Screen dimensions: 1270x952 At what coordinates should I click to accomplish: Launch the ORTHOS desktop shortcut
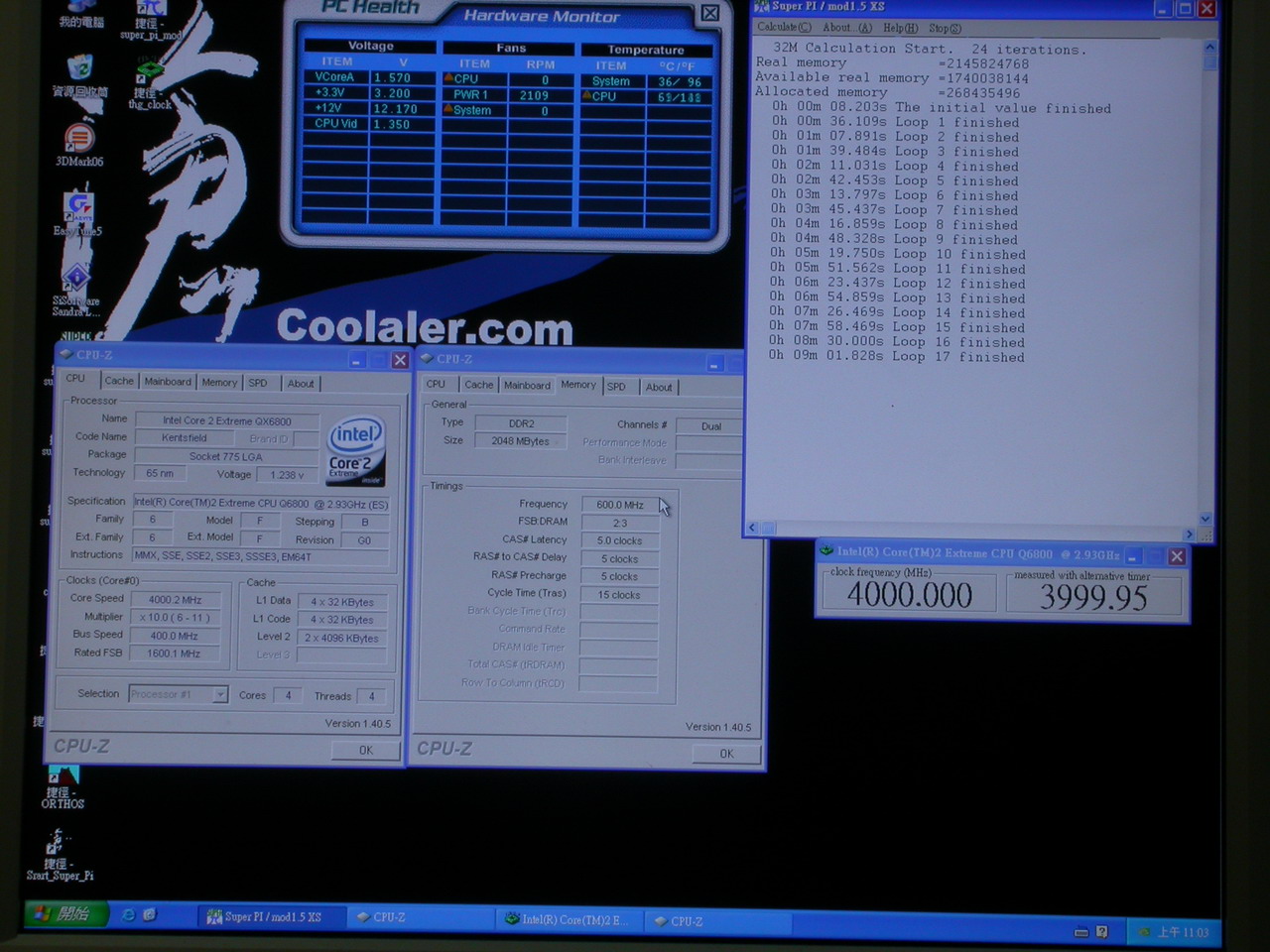coord(63,785)
